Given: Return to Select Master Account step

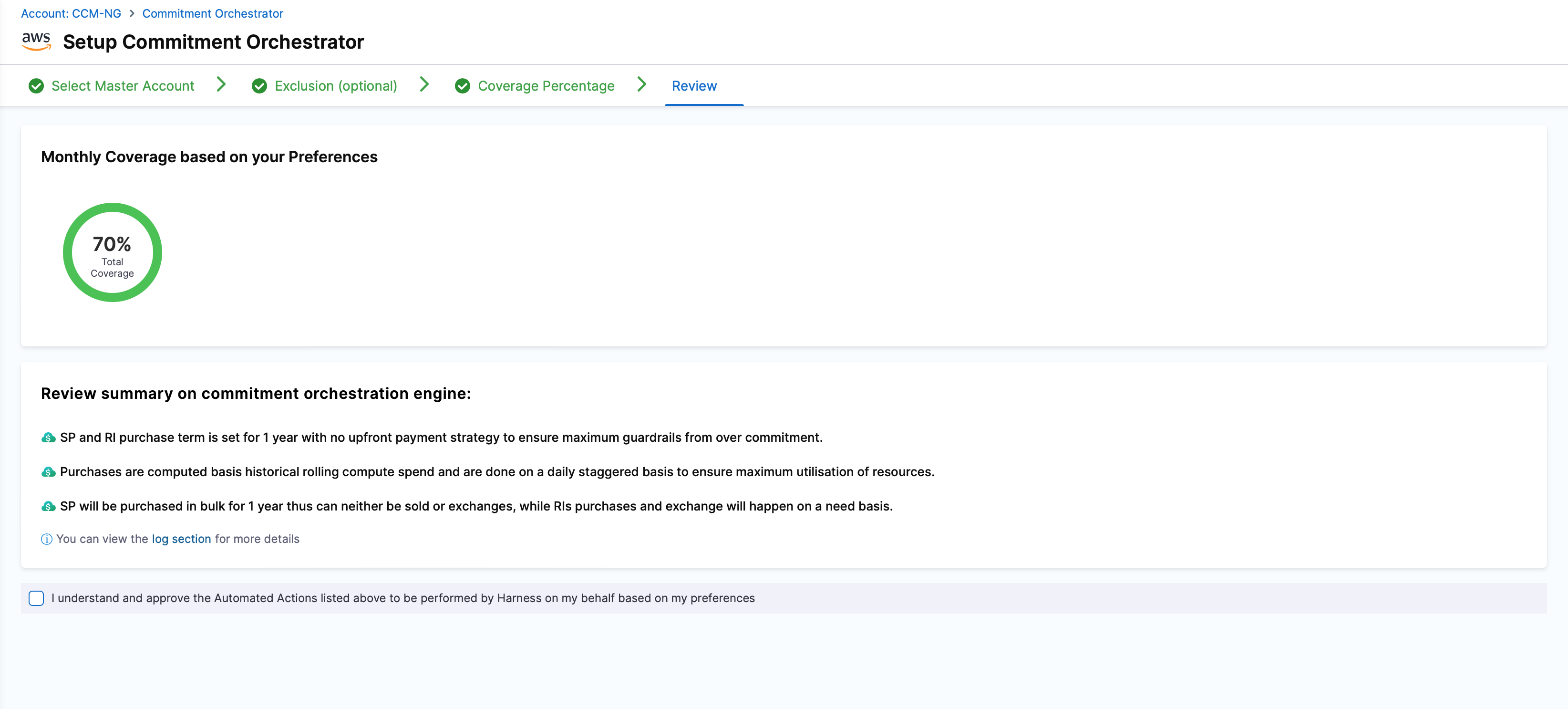Looking at the screenshot, I should point(123,86).
